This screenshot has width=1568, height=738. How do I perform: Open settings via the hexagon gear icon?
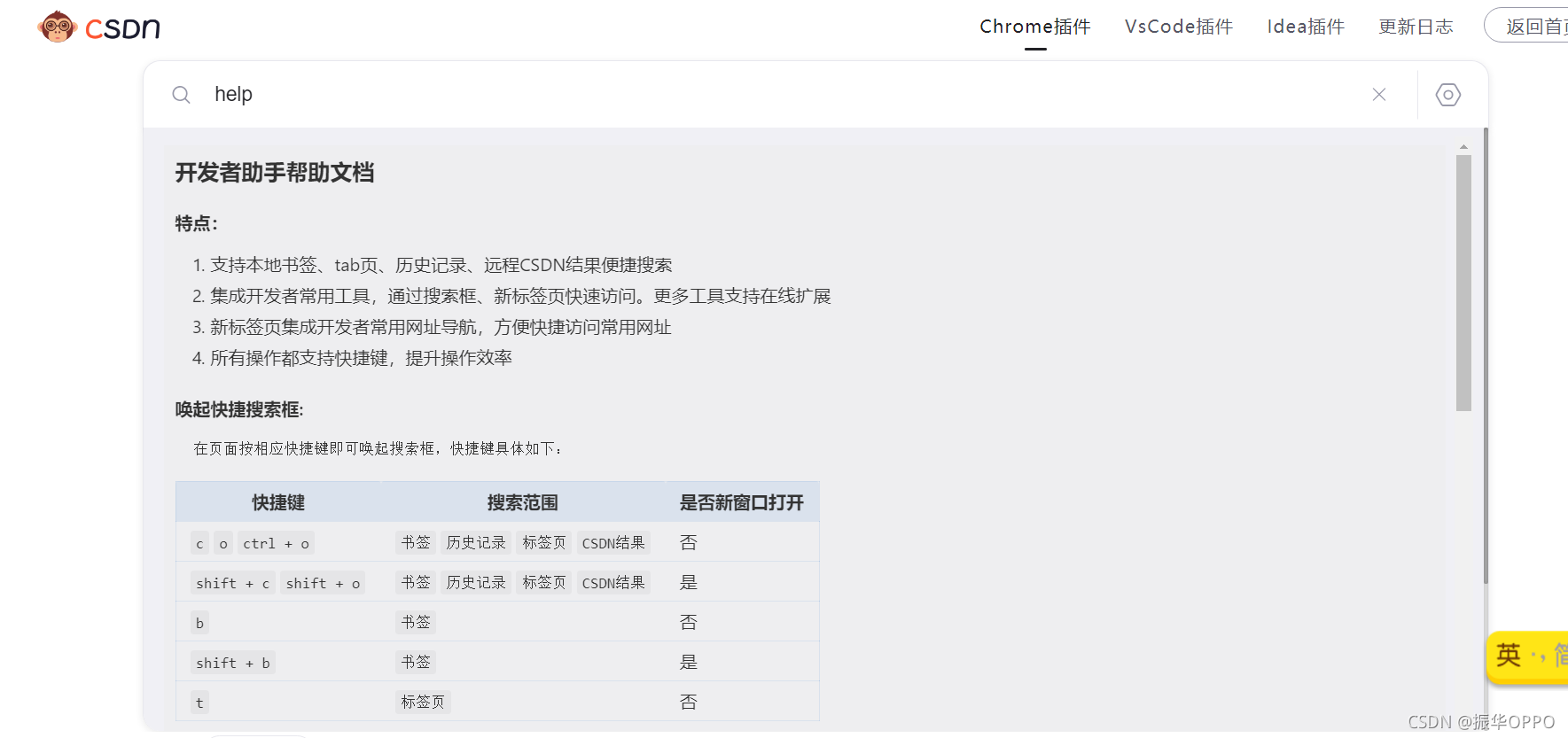tap(1448, 95)
